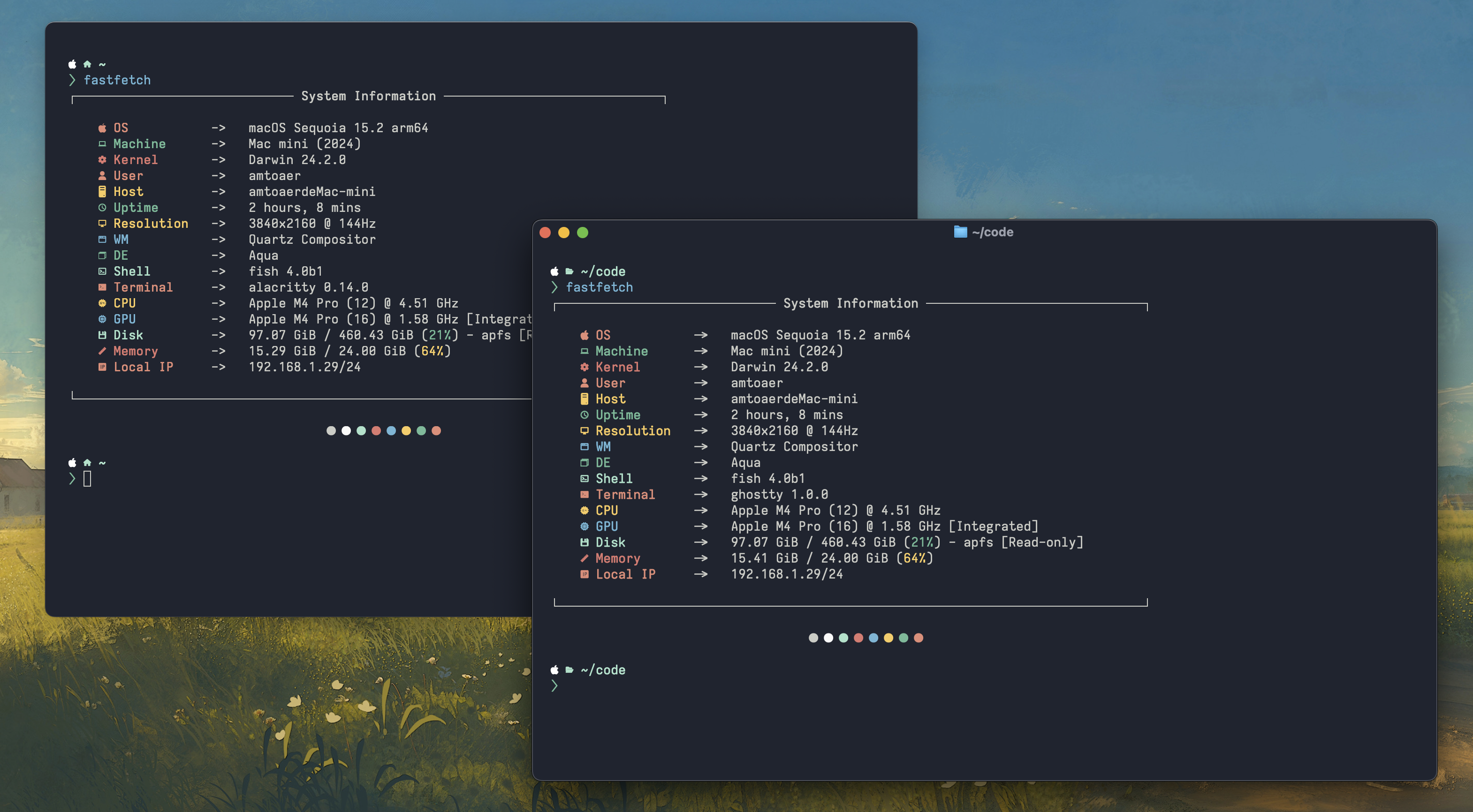Click 'Mac mini (2024)' in Alacritty window
The width and height of the screenshot is (1473, 812).
tap(305, 144)
